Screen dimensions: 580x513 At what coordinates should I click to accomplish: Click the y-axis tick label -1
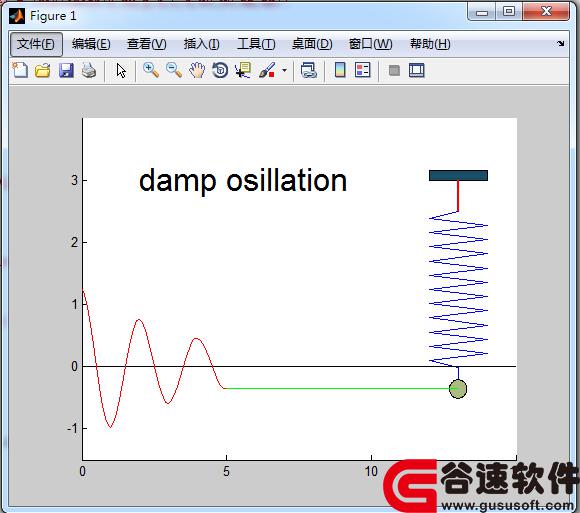pyautogui.click(x=72, y=428)
